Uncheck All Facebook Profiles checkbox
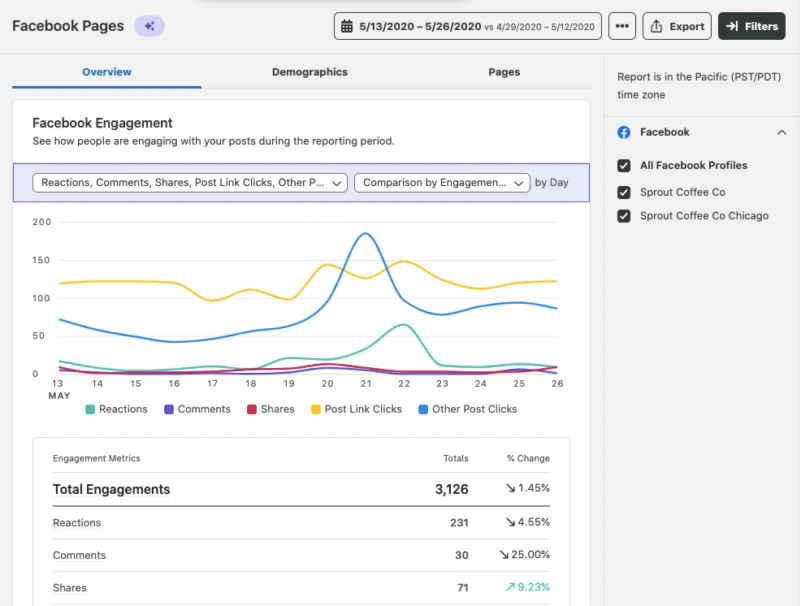This screenshot has height=606, width=801. coord(624,166)
